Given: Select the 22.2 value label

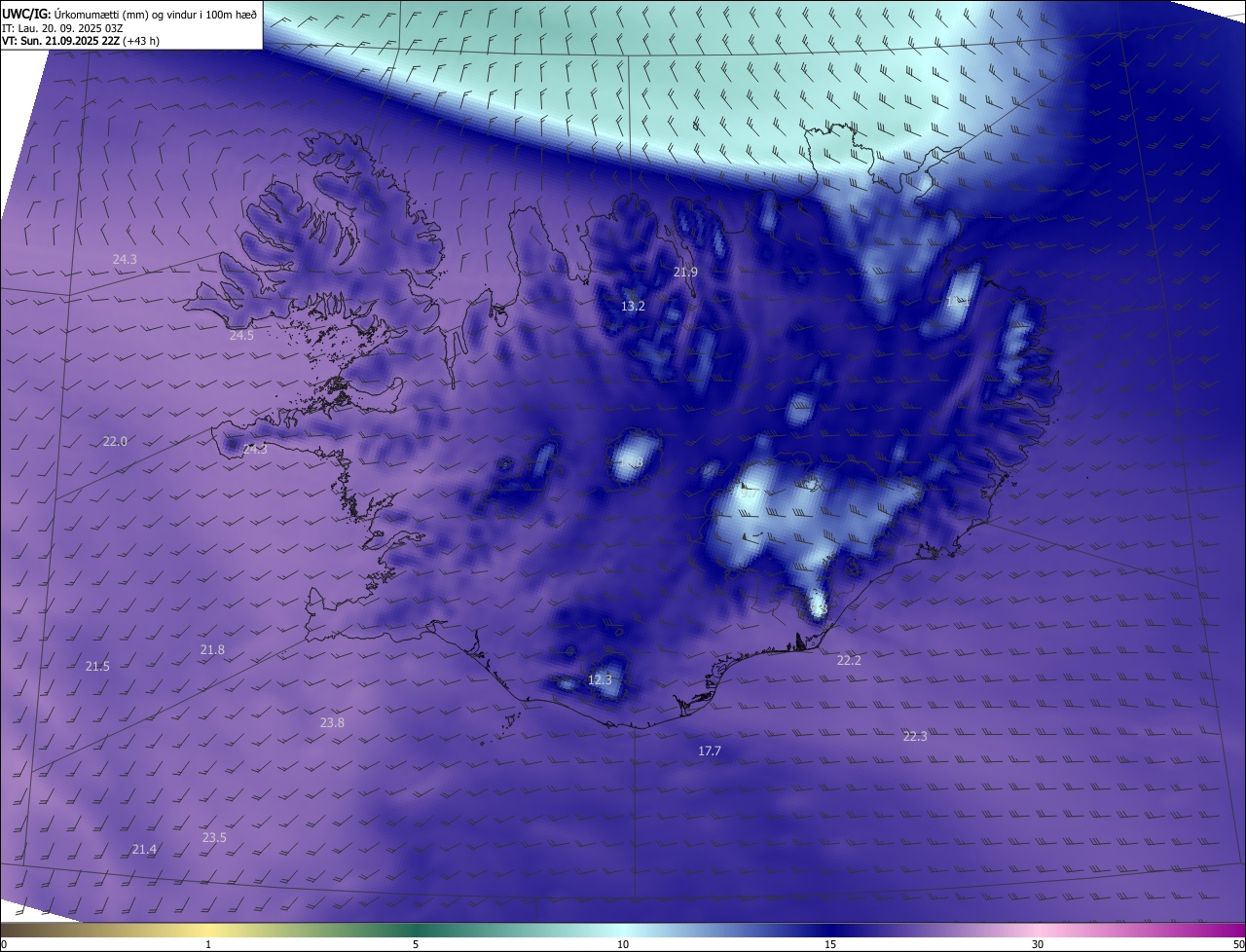Looking at the screenshot, I should tap(849, 660).
